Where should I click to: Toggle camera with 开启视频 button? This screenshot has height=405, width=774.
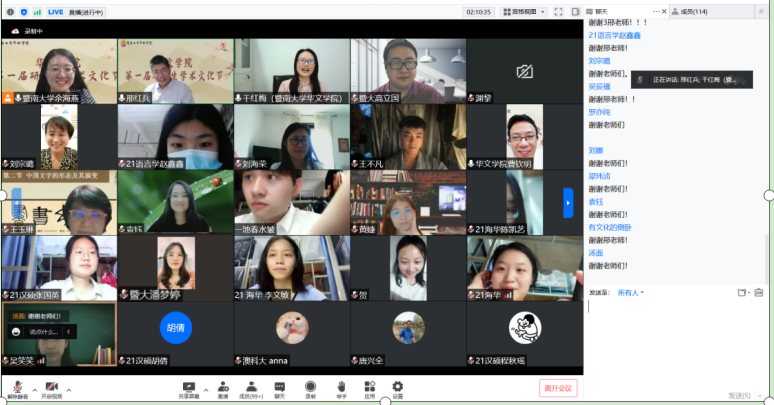[x=52, y=388]
